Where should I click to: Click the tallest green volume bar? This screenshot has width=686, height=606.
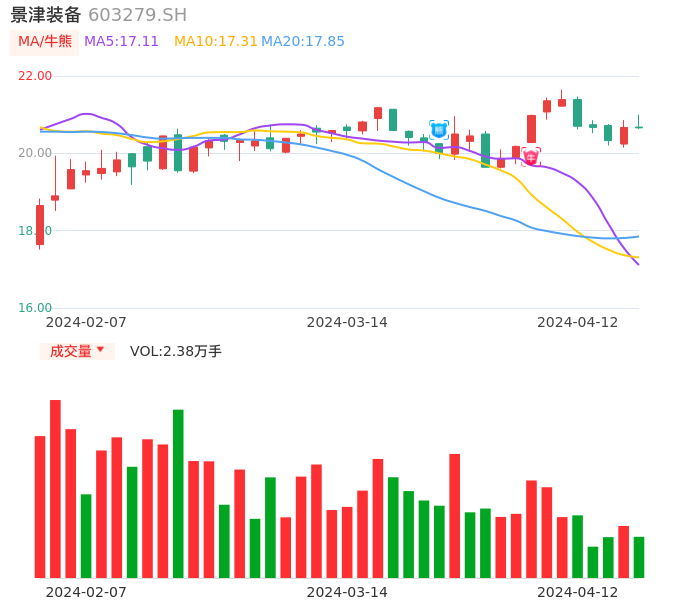[x=178, y=494]
